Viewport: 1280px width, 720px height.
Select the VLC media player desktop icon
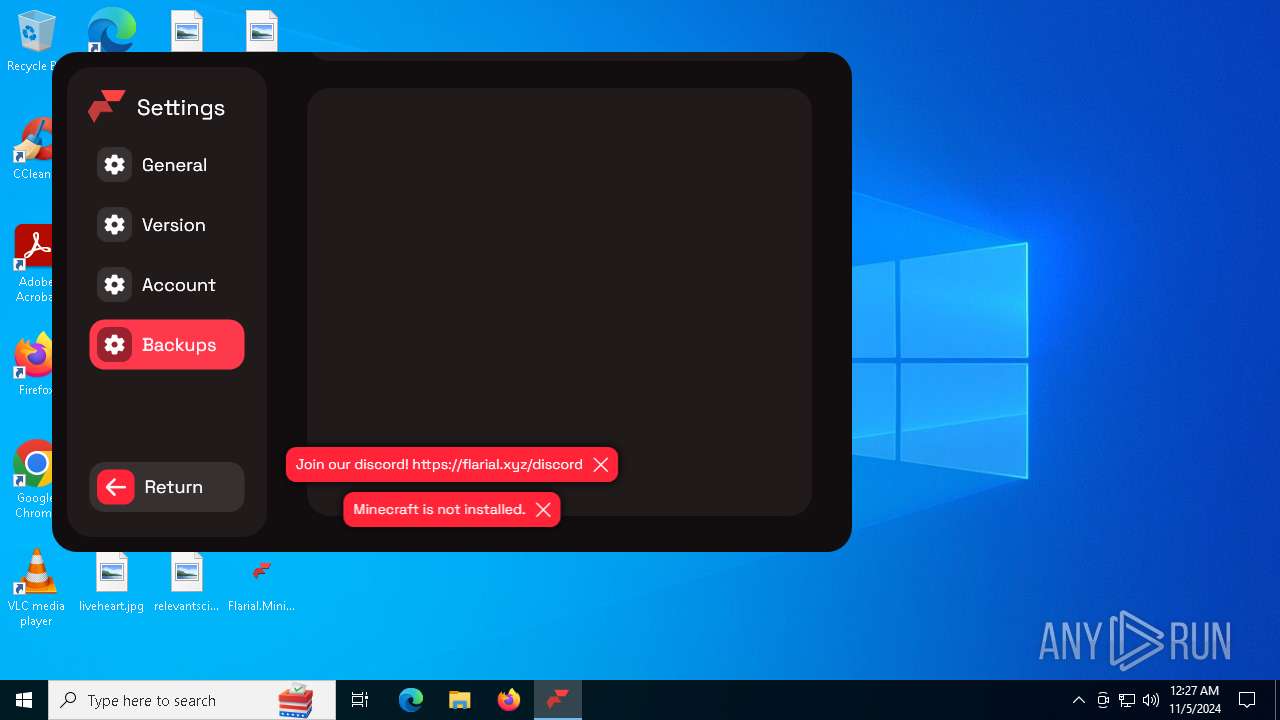click(36, 589)
